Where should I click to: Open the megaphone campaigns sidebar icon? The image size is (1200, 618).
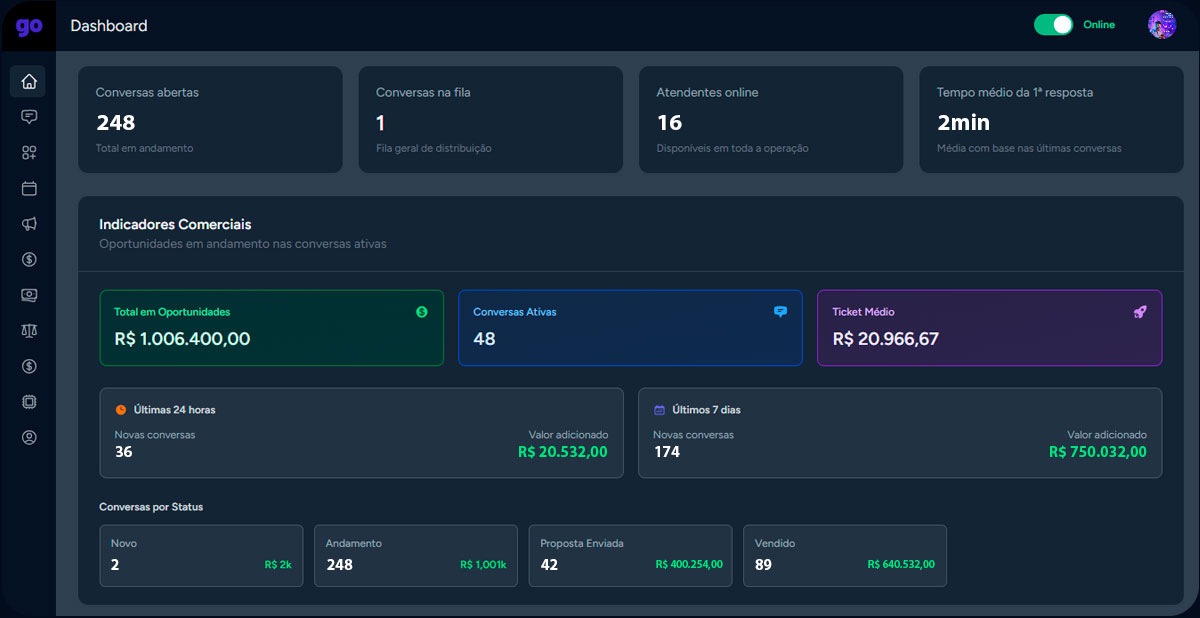(29, 224)
